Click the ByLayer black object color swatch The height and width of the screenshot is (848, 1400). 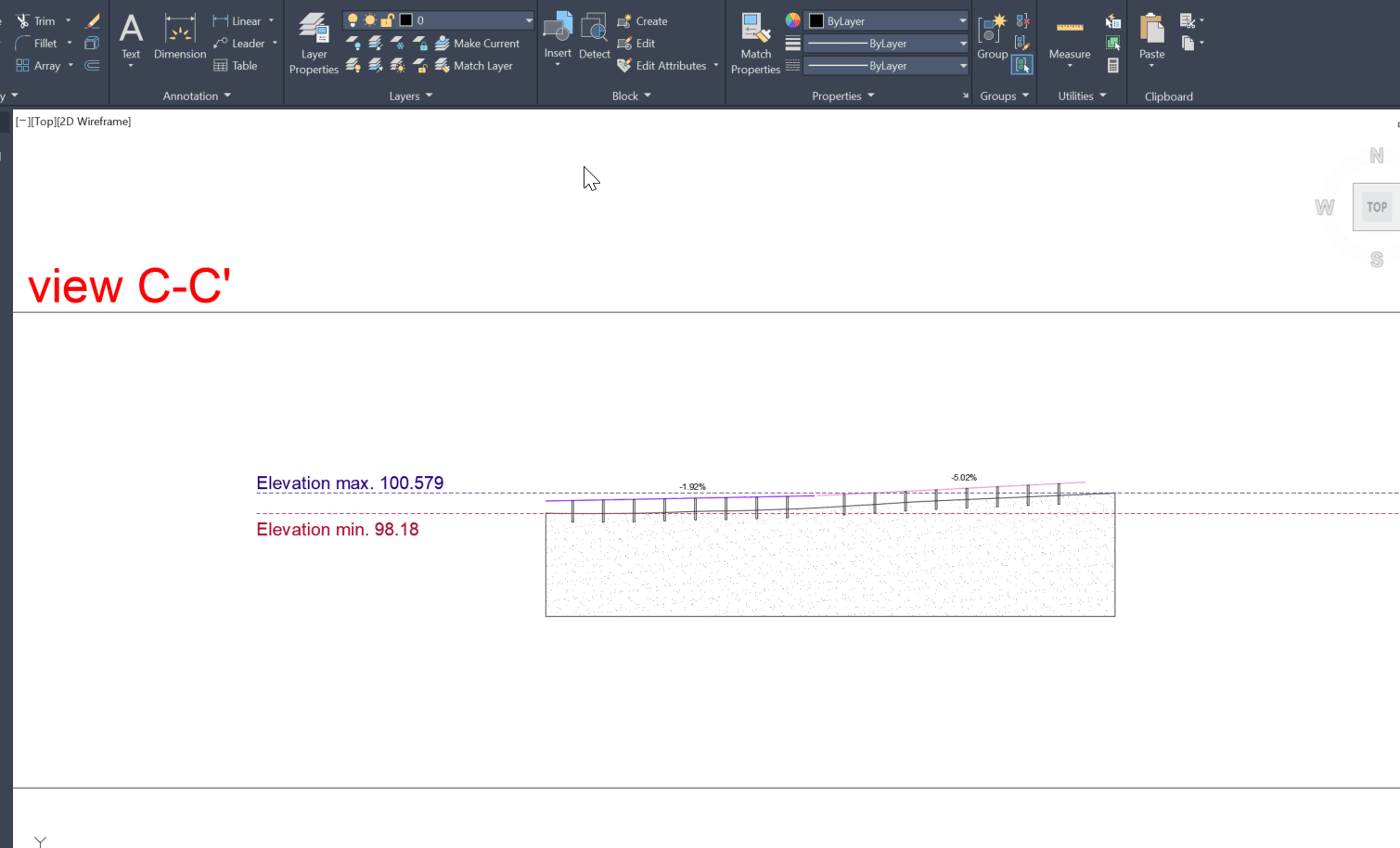(816, 20)
